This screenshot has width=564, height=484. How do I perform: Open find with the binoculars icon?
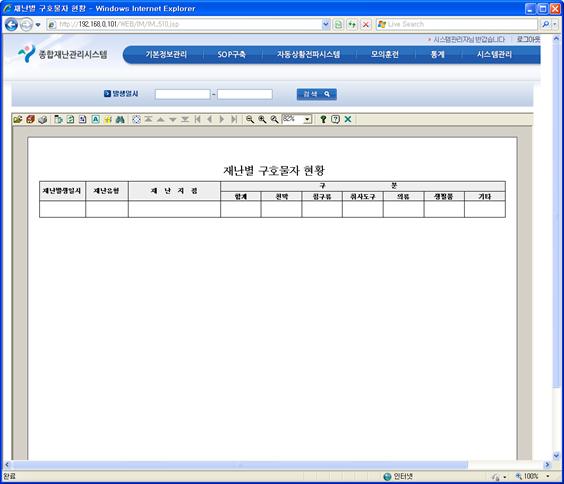[x=120, y=119]
